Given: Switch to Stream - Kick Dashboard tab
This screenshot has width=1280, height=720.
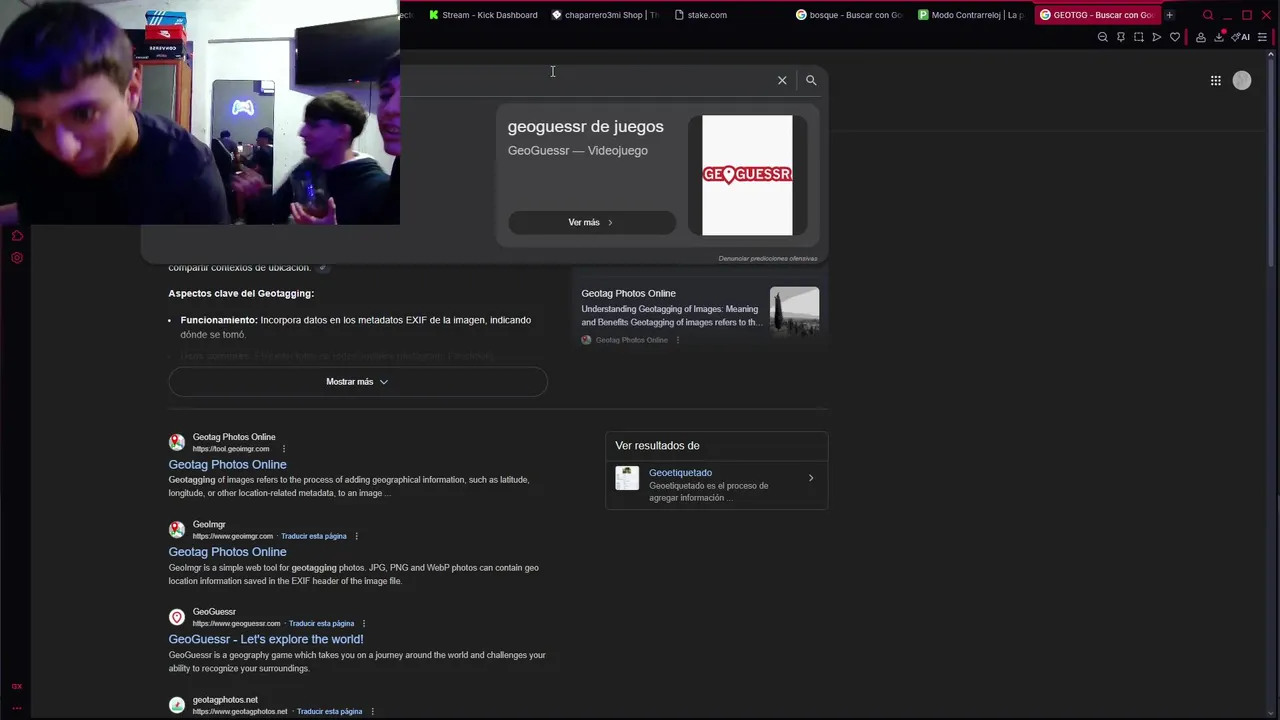Looking at the screenshot, I should point(483,15).
